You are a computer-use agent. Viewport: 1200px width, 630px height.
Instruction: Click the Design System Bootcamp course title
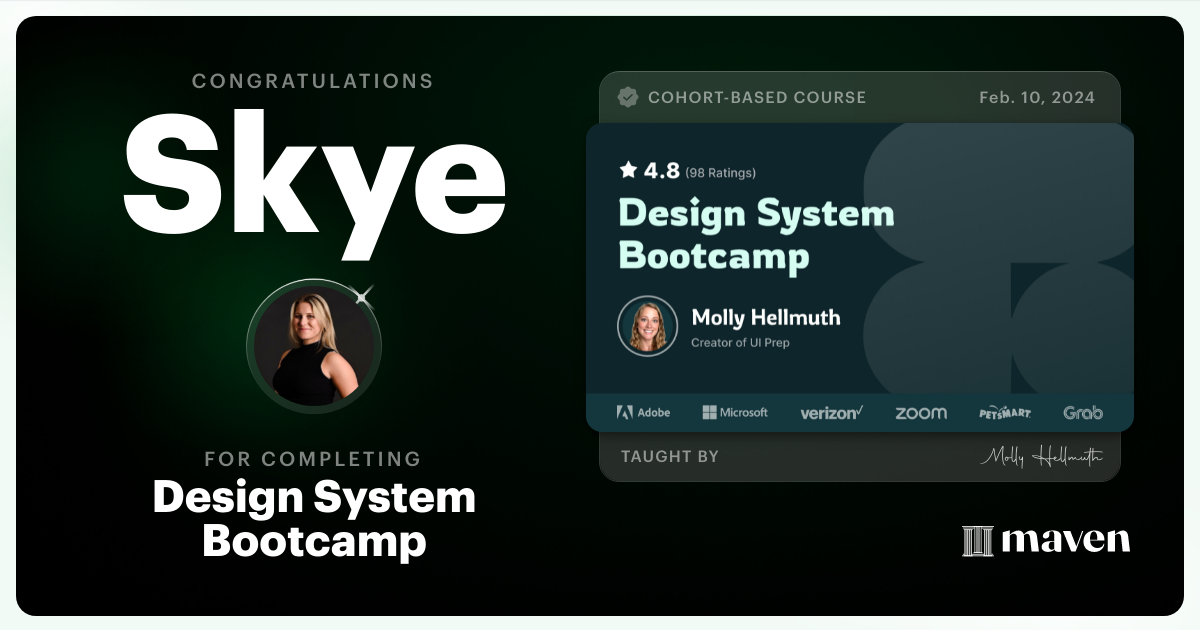click(x=757, y=234)
